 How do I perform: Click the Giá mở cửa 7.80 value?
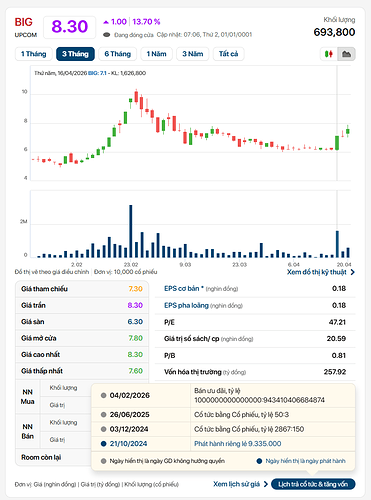136,338
